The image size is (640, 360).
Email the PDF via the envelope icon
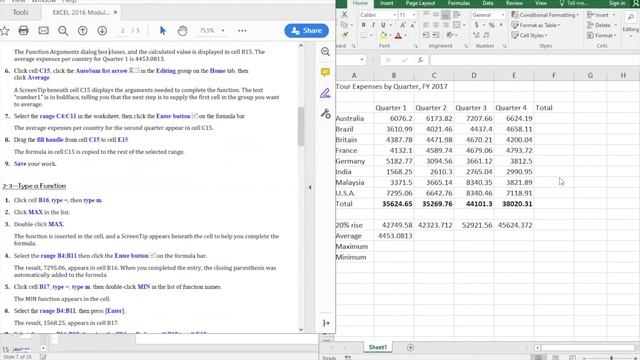click(x=43, y=31)
